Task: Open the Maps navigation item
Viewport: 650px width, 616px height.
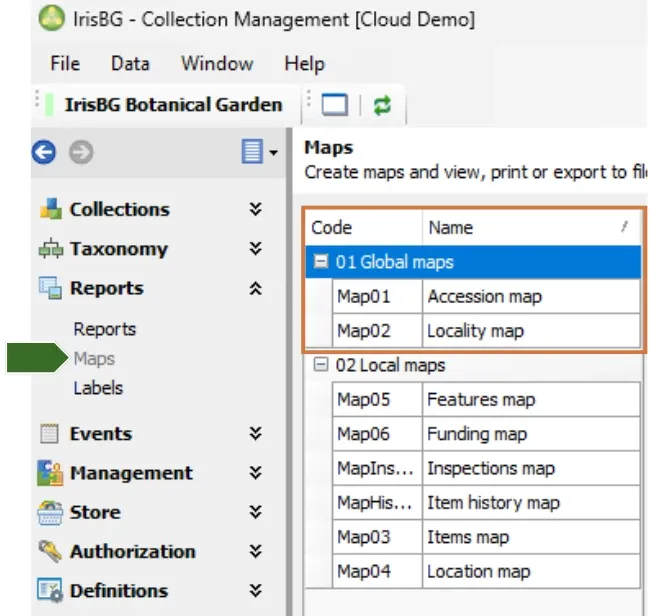Action: tap(94, 359)
